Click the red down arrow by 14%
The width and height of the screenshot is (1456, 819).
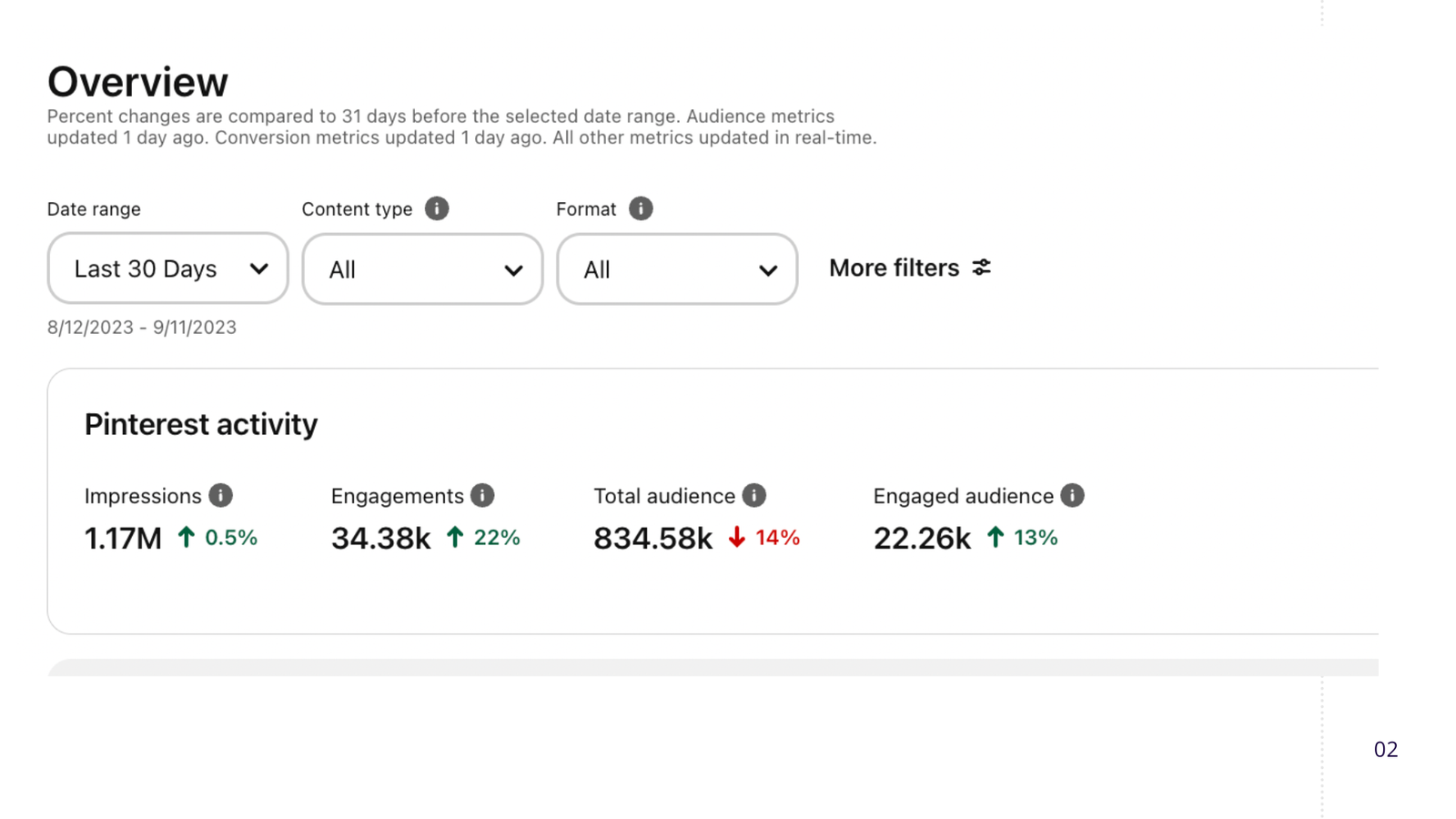tap(737, 538)
